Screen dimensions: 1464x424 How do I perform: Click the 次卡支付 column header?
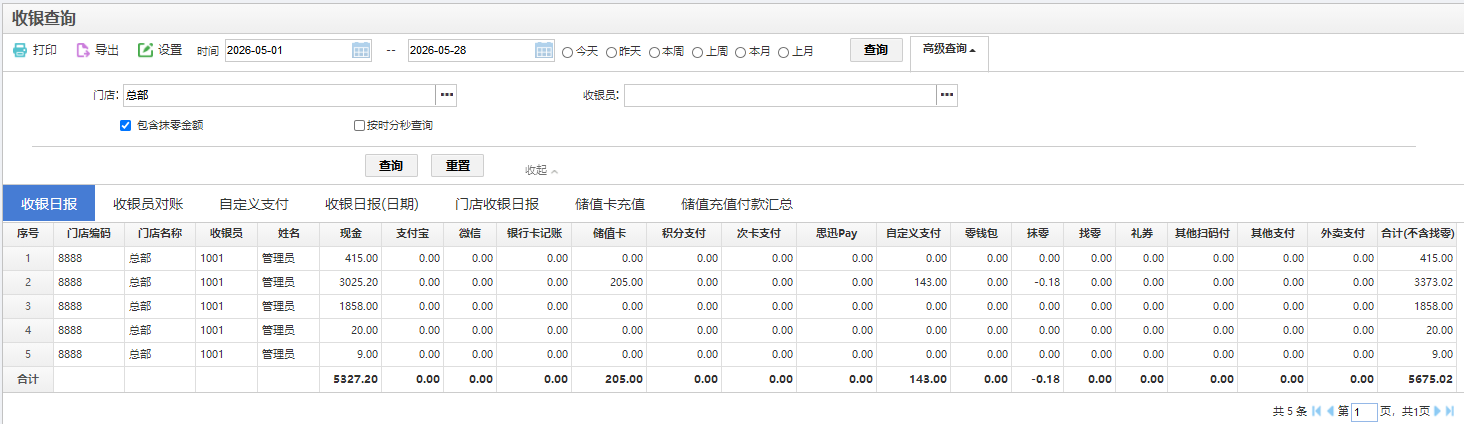[759, 233]
